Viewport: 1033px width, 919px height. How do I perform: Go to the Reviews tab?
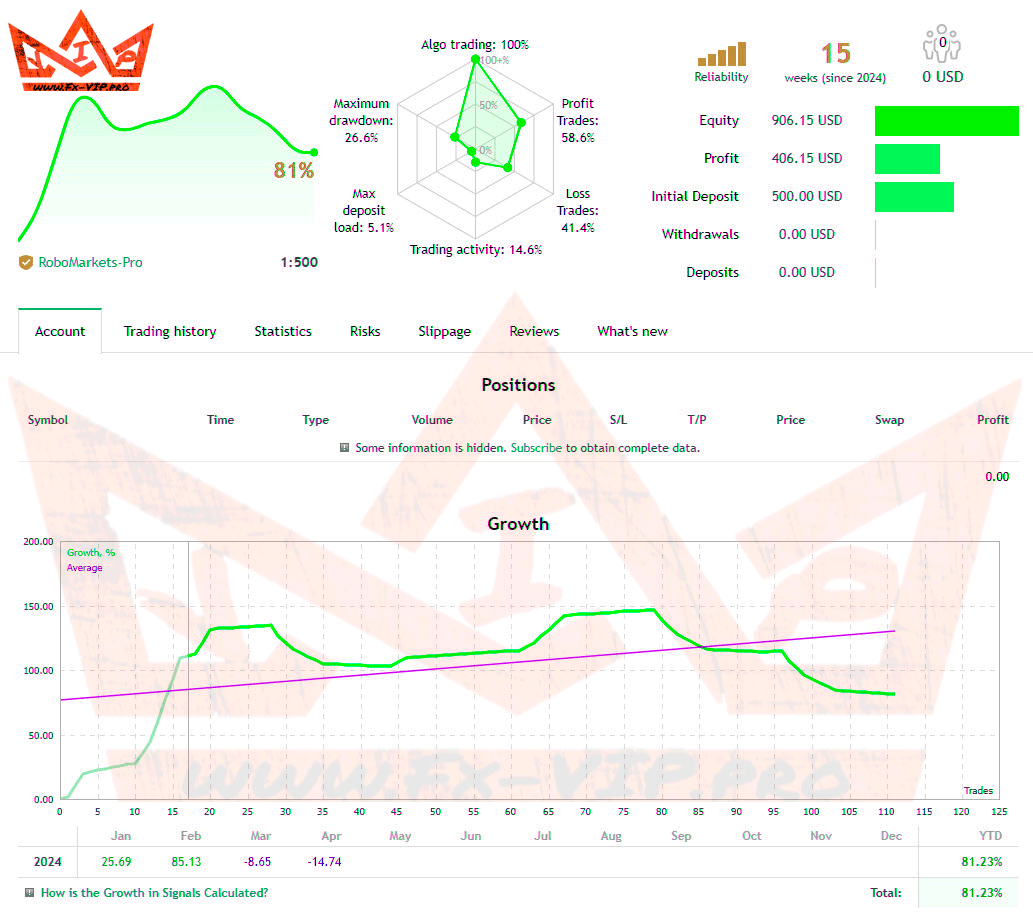[x=534, y=332]
